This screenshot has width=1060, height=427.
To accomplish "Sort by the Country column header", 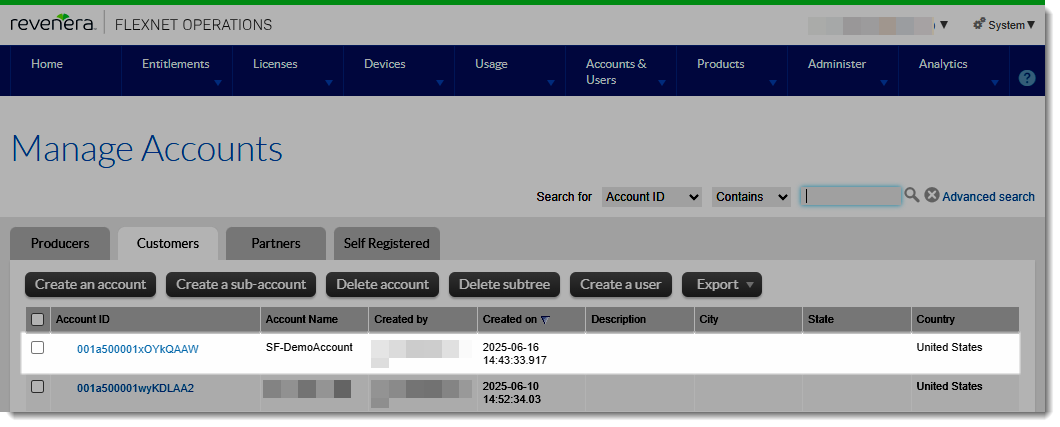I will coord(936,320).
